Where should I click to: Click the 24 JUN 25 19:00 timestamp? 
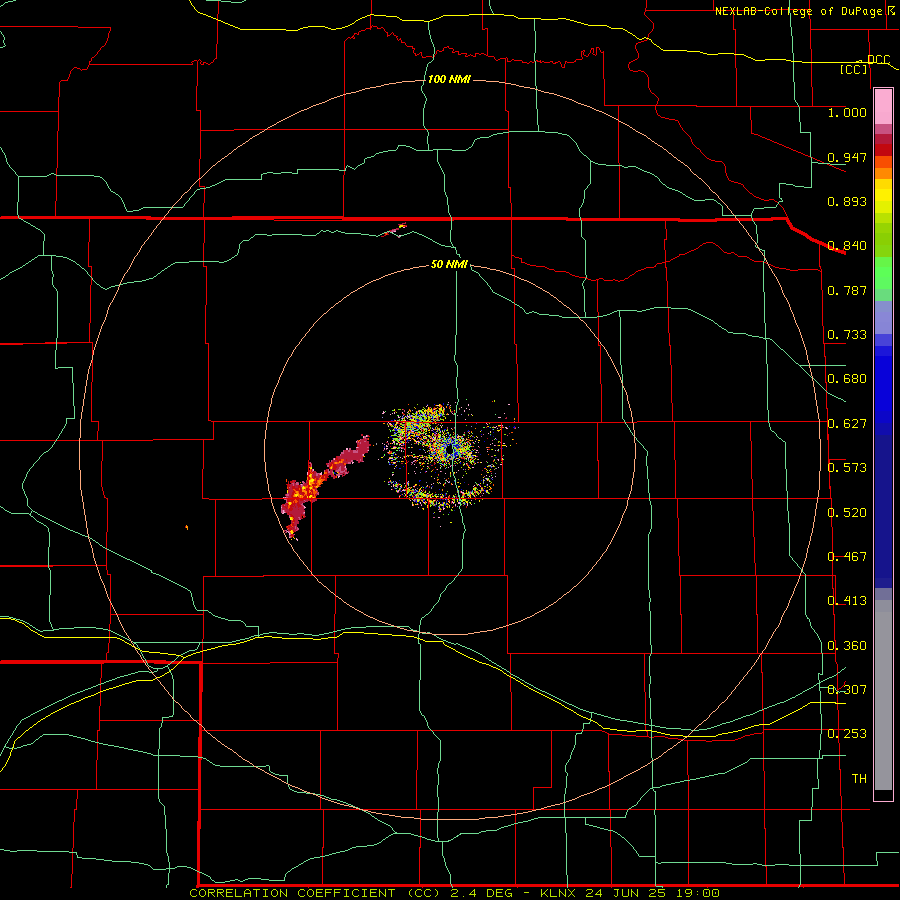click(653, 893)
